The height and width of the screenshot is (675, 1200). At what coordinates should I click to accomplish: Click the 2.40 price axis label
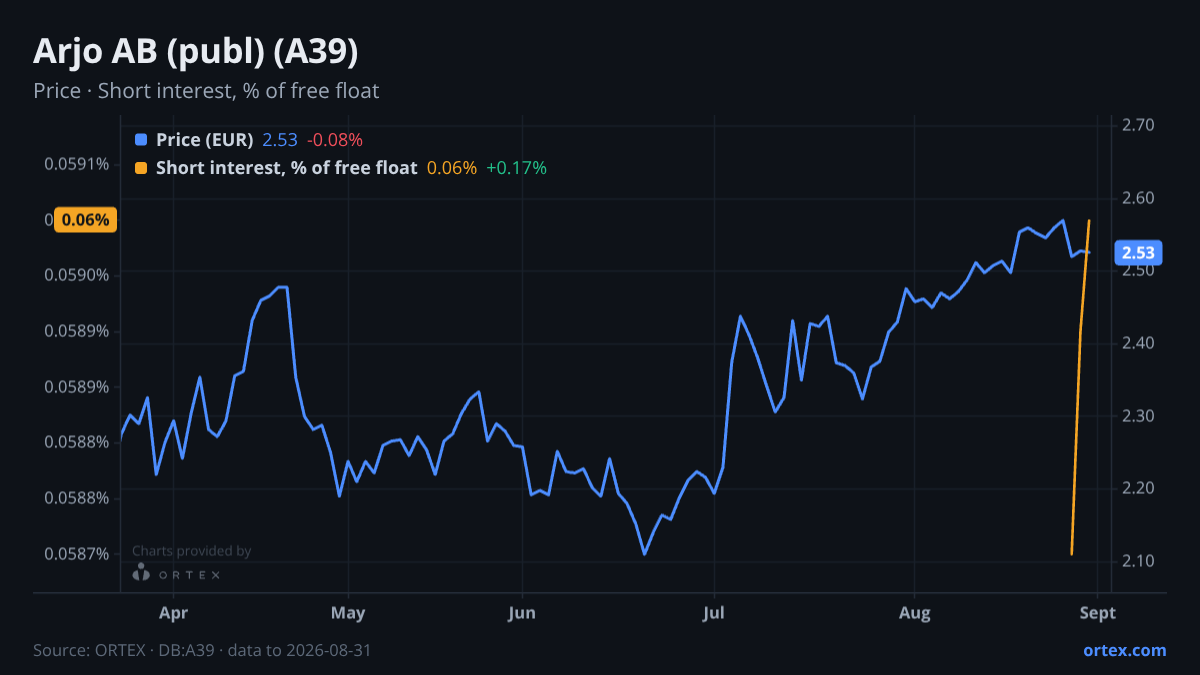(x=1138, y=343)
